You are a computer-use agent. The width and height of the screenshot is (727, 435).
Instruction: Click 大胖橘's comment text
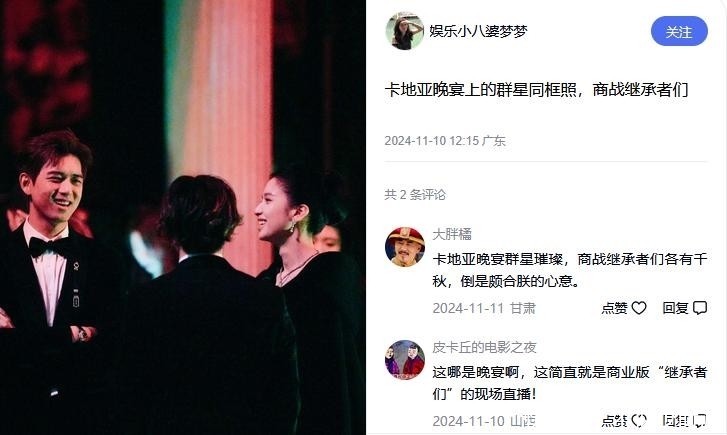pos(570,270)
